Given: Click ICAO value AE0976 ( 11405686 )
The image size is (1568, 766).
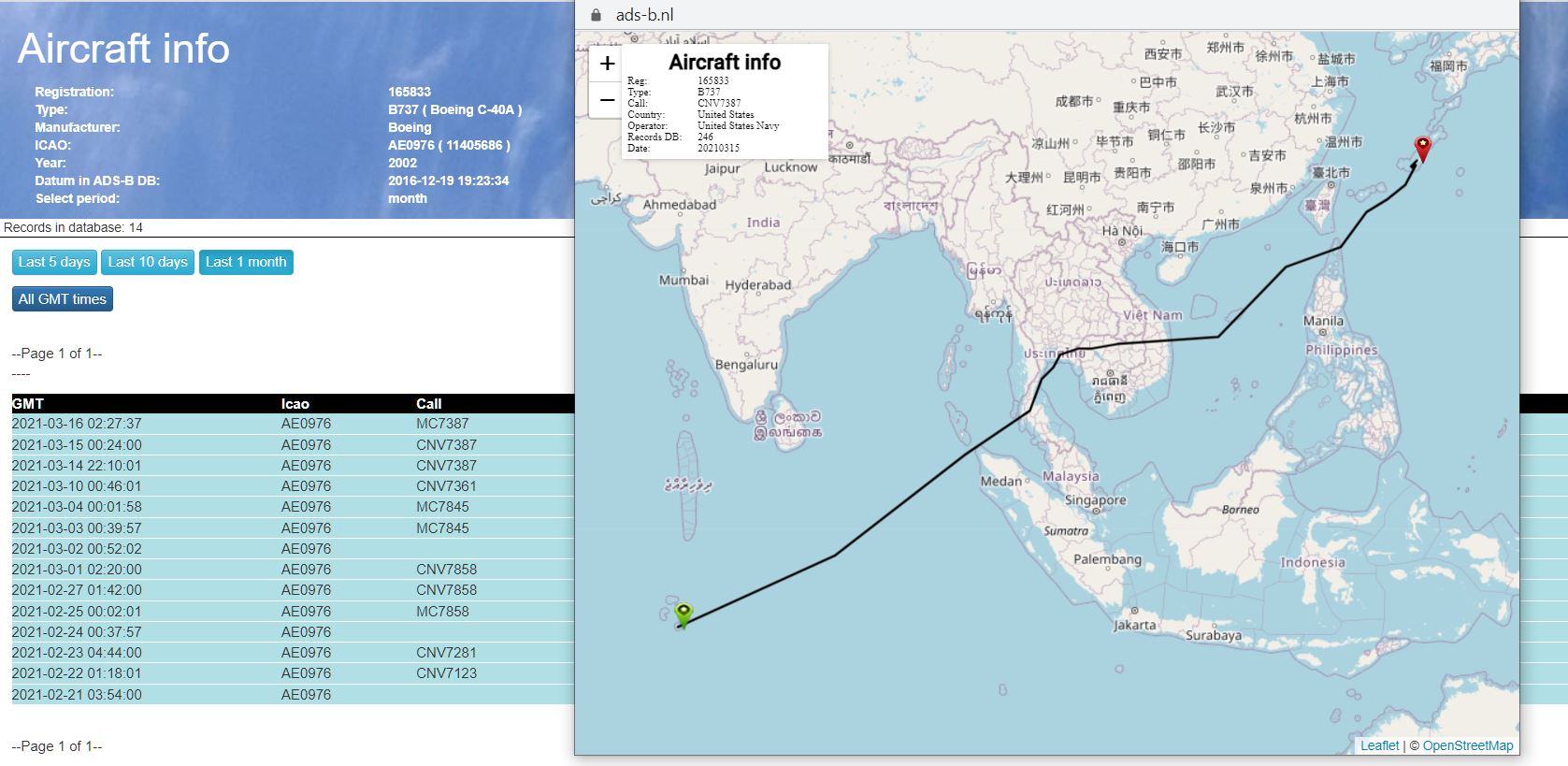Looking at the screenshot, I should pos(449,145).
